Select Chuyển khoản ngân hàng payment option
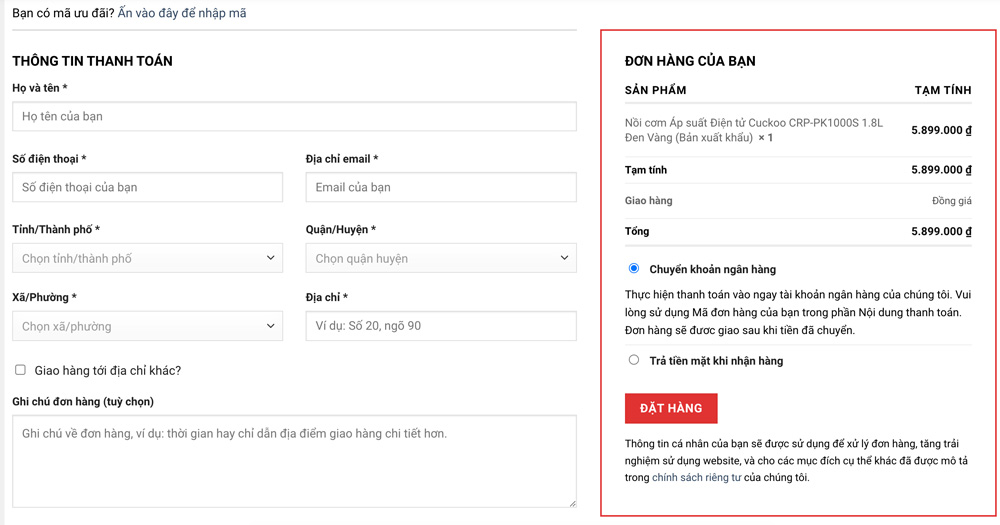Image resolution: width=1000 pixels, height=525 pixels. (633, 268)
